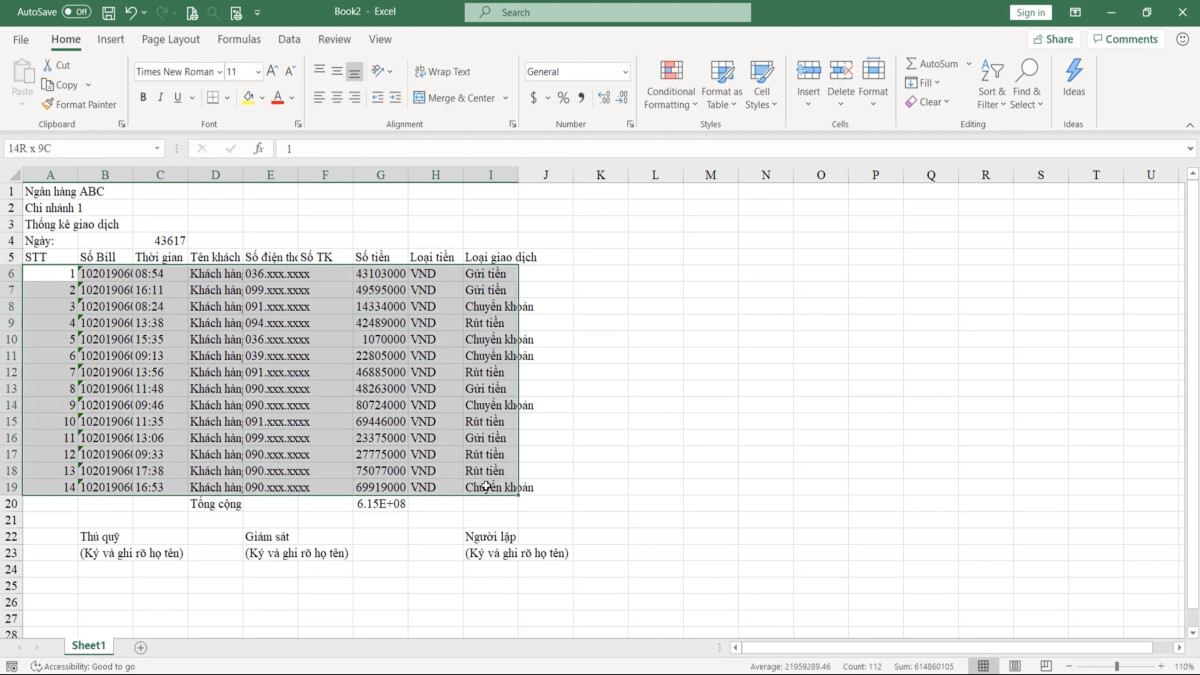Open Format as Table gallery
Screen dimensions: 1200x675
coord(721,84)
